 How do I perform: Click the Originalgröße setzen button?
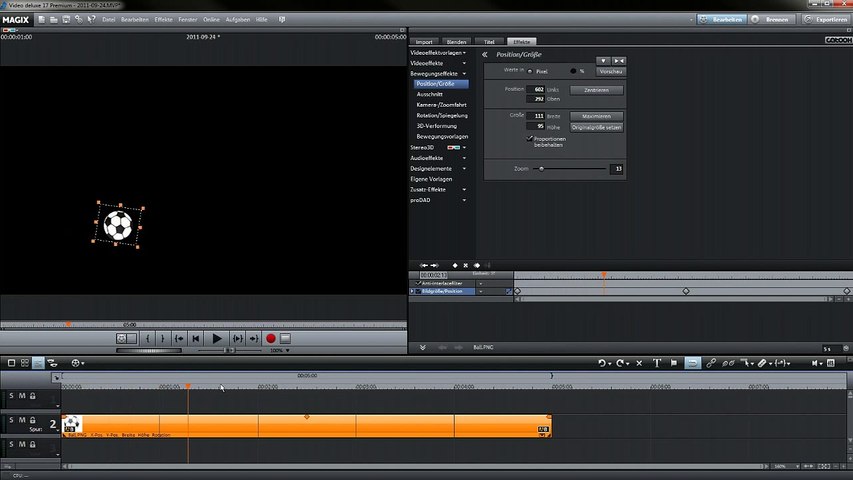pos(597,127)
